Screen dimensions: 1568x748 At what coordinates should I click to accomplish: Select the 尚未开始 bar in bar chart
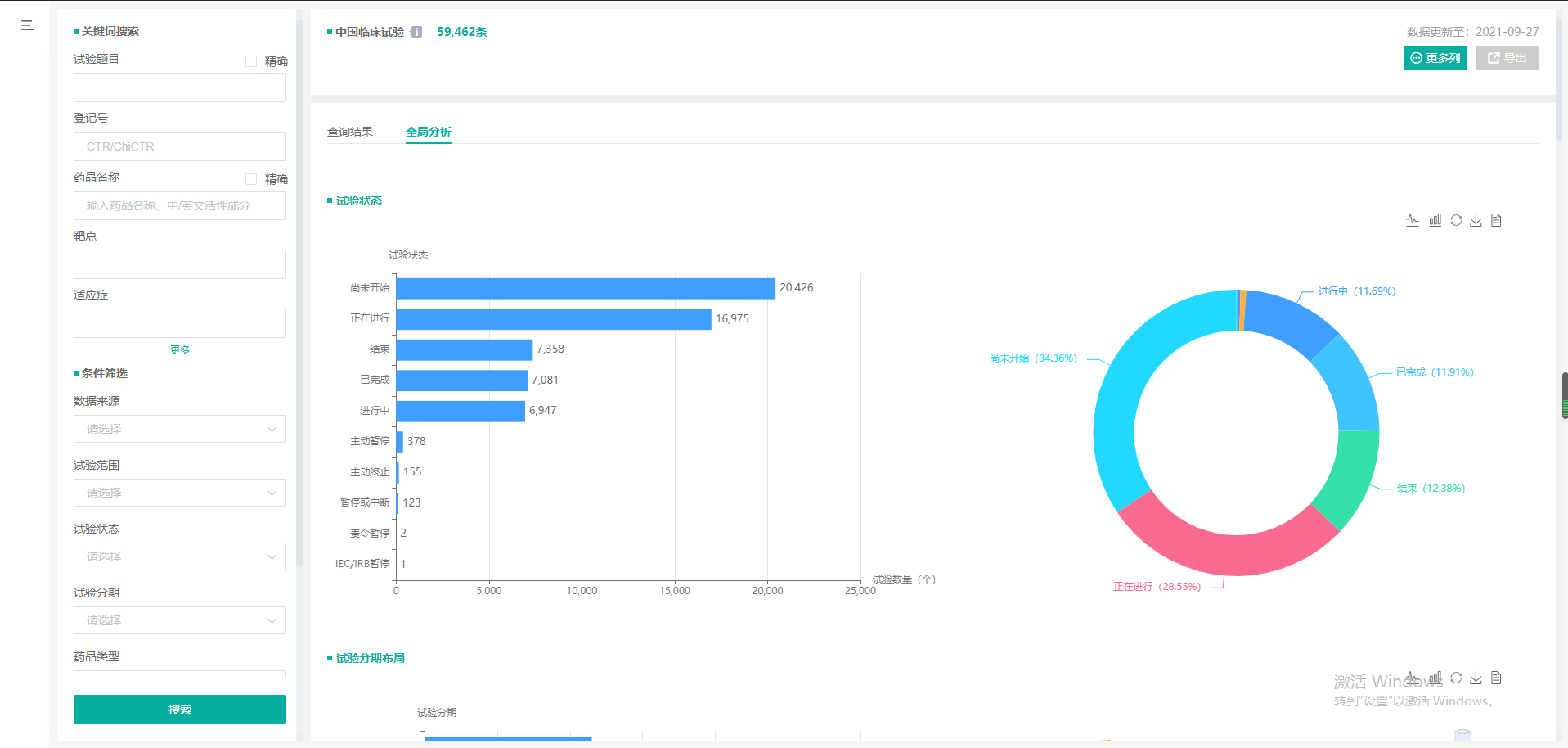coord(586,288)
